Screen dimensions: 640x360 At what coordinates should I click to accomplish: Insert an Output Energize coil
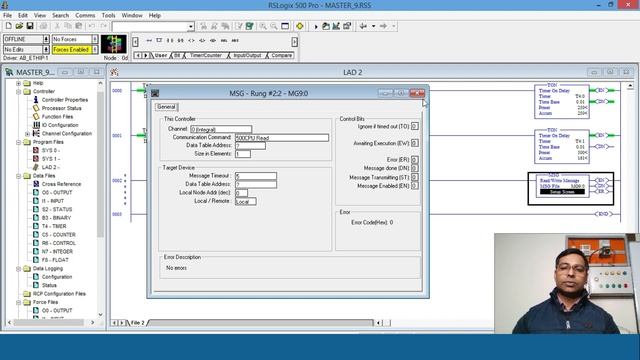click(x=191, y=40)
